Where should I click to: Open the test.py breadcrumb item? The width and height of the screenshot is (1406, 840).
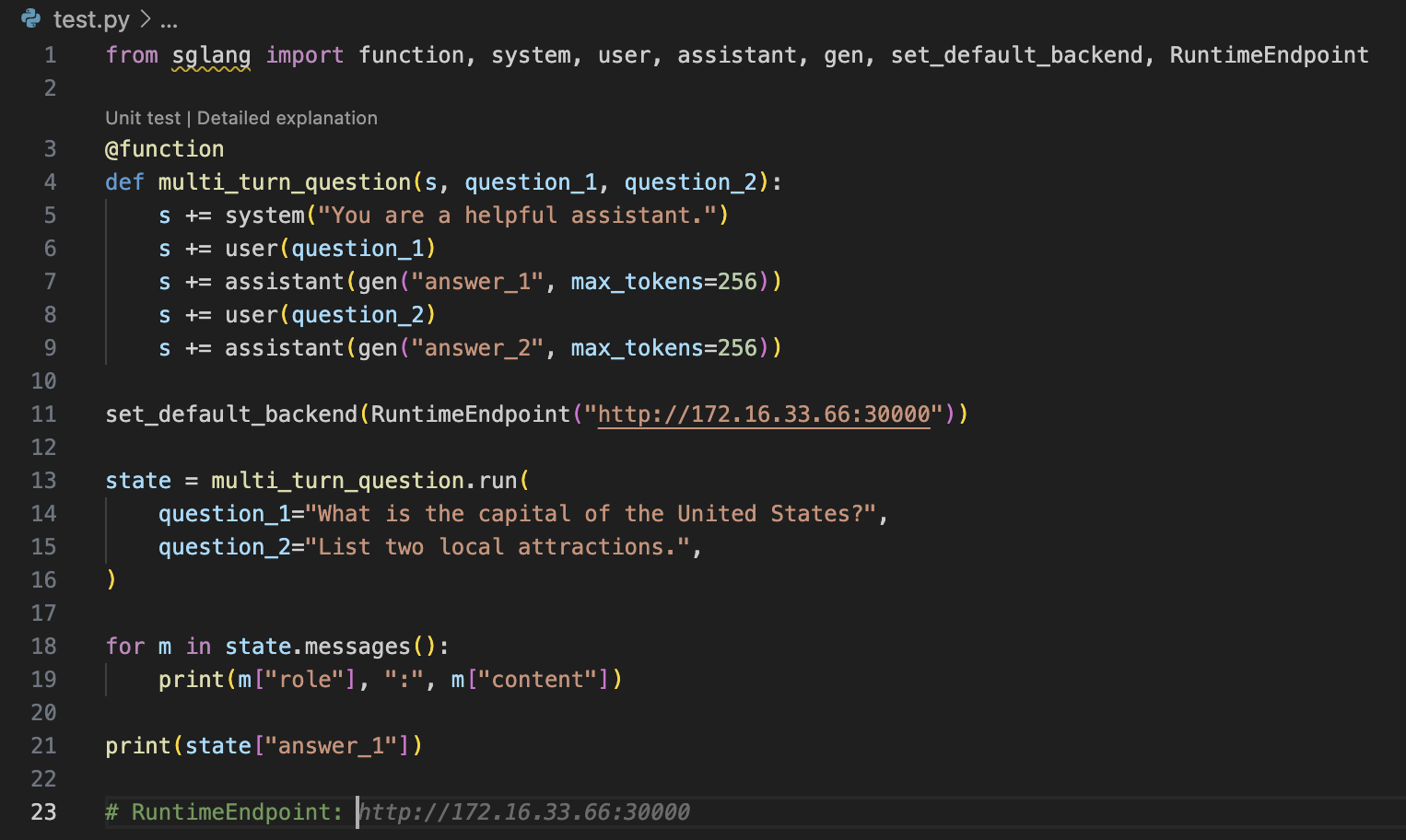(91, 19)
